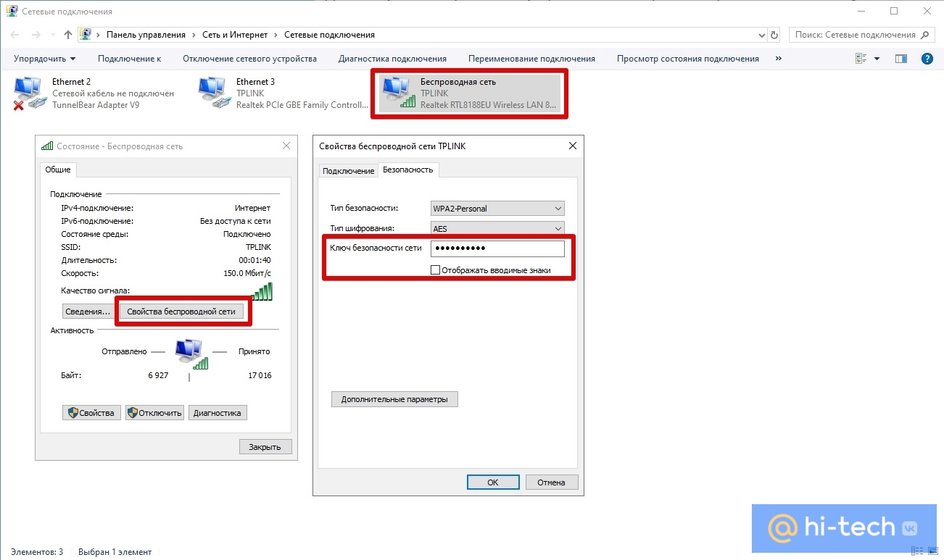Go up one level with the up arrow

67,35
